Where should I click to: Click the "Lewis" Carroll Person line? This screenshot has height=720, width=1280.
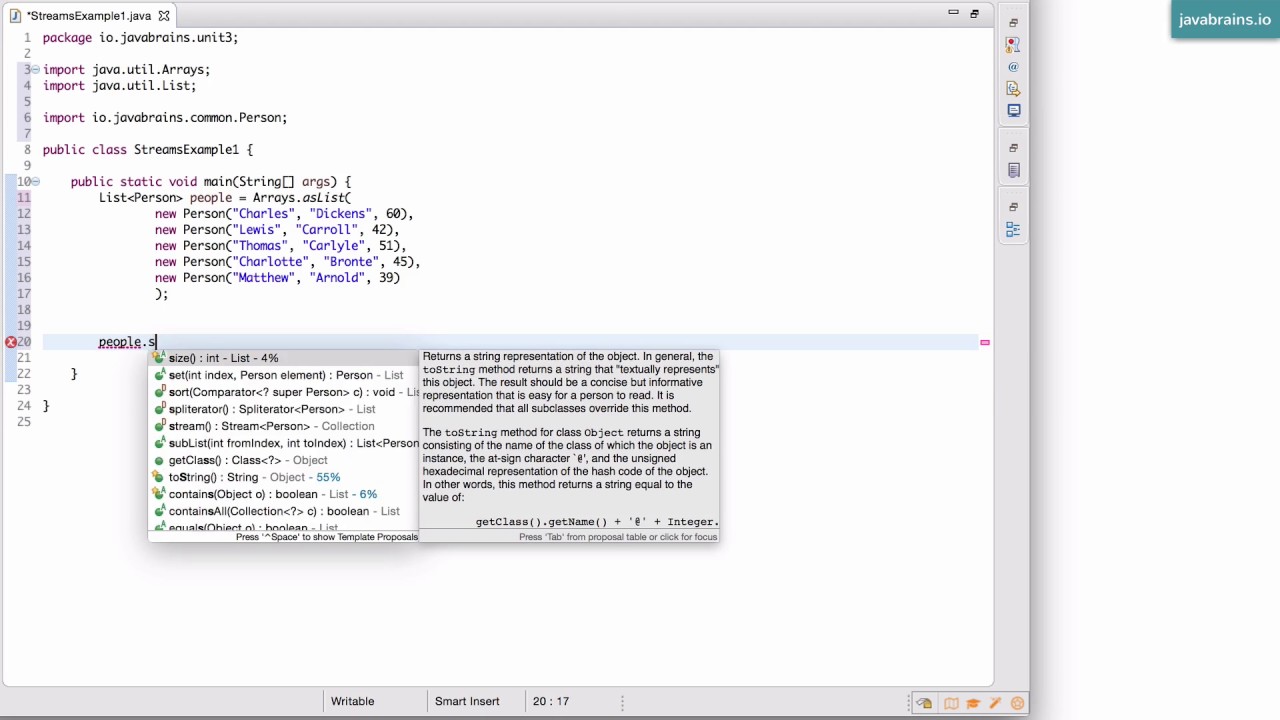click(277, 230)
